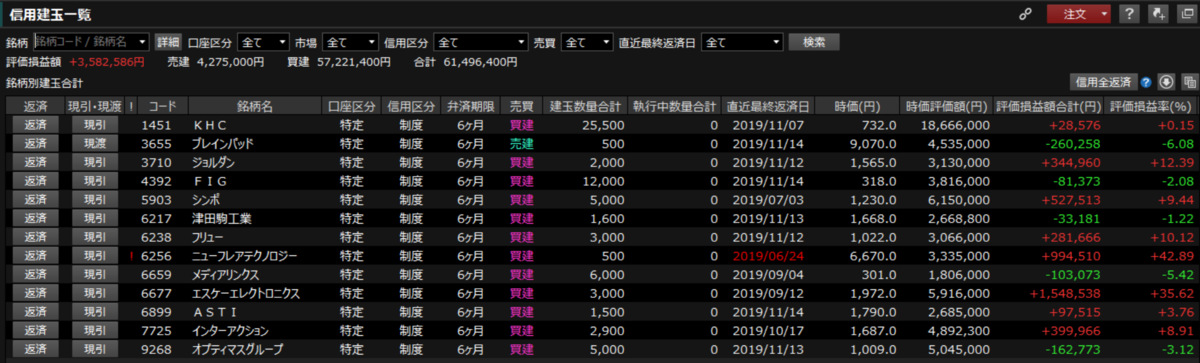Click 返済 button for ジョルダン row
This screenshot has width=1200, height=363.
tap(35, 162)
